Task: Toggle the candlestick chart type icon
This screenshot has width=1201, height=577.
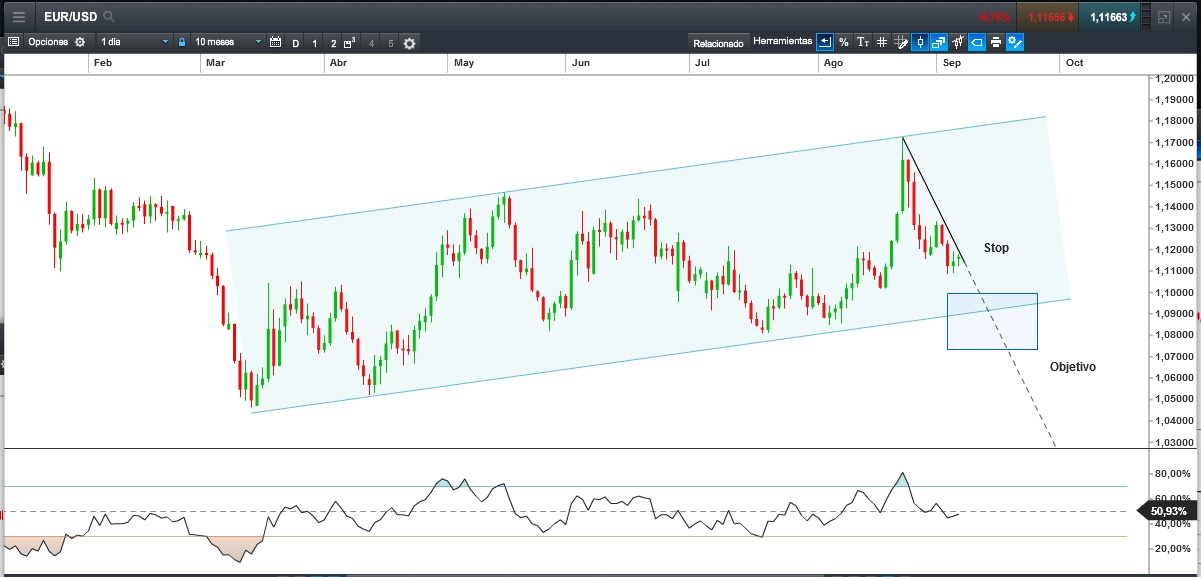Action: [920, 42]
